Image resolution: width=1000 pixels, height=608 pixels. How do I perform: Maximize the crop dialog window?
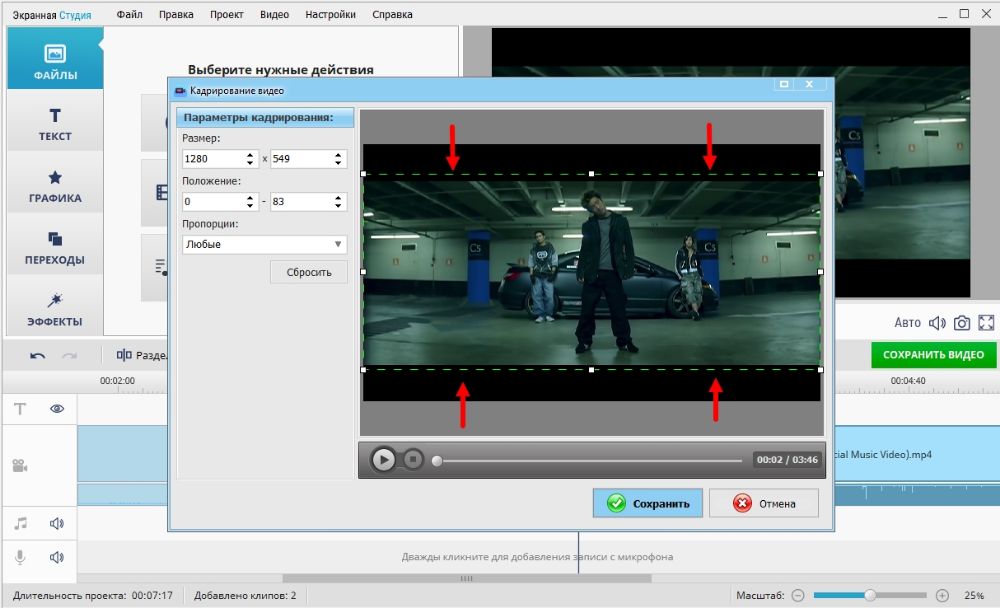coord(784,84)
